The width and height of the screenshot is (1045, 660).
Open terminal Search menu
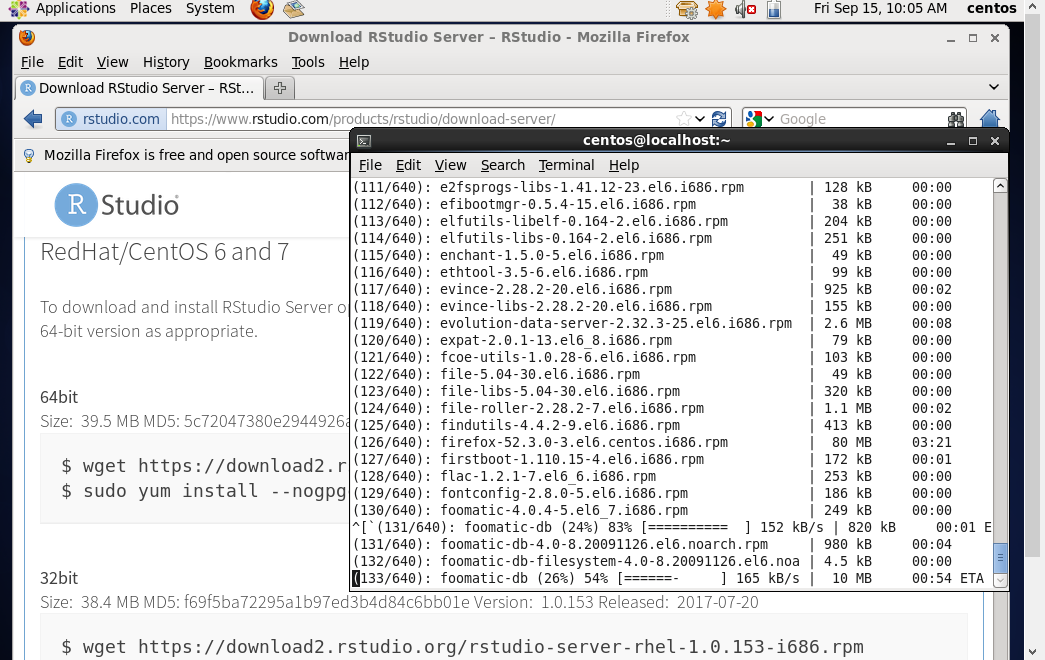[x=503, y=165]
